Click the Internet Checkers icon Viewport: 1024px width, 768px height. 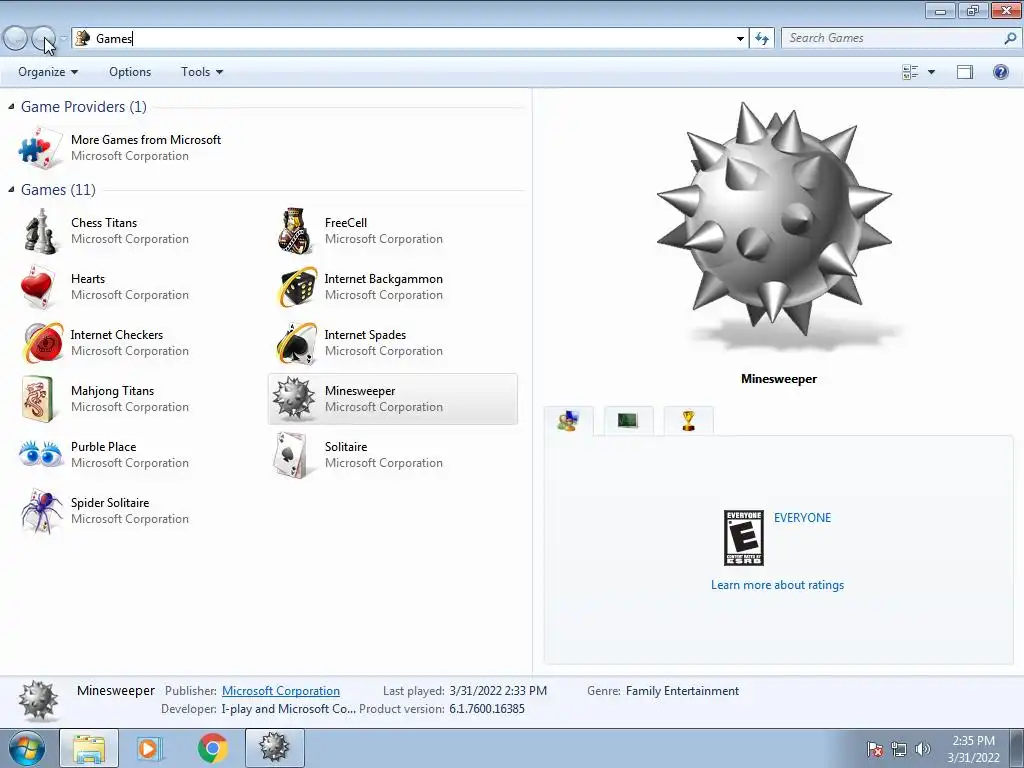42,343
